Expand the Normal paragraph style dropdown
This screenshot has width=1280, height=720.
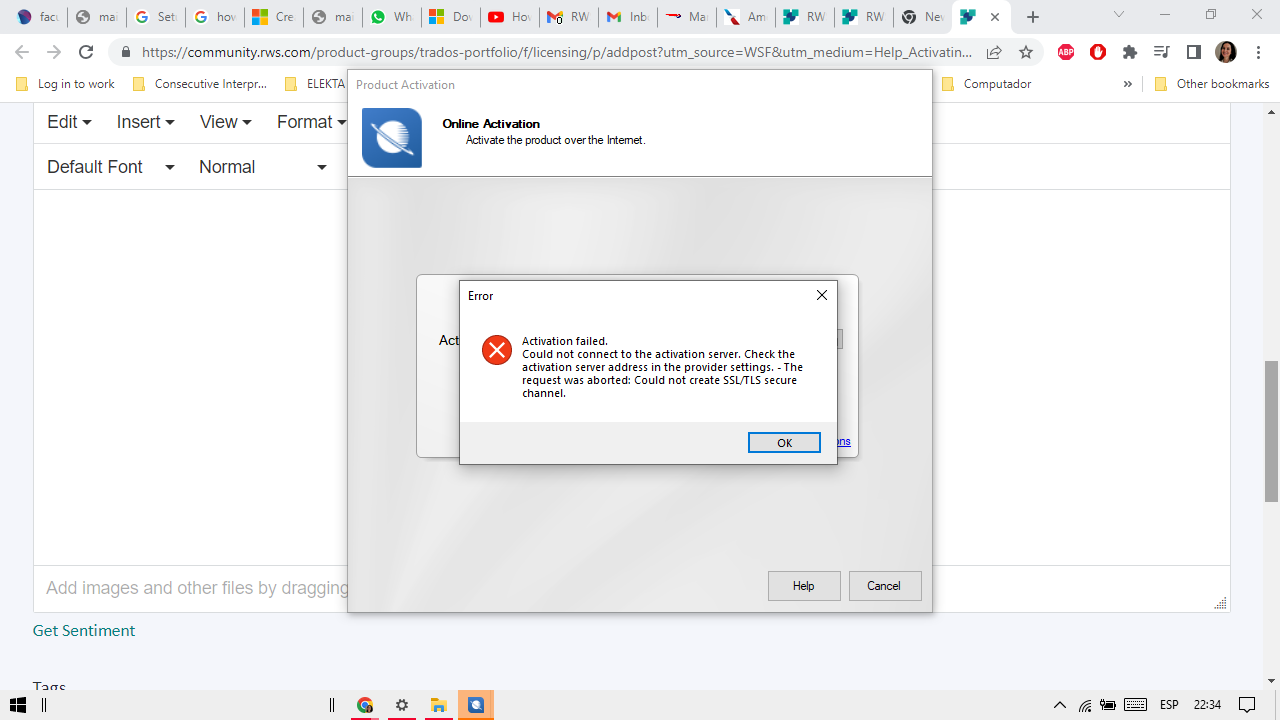pos(262,167)
